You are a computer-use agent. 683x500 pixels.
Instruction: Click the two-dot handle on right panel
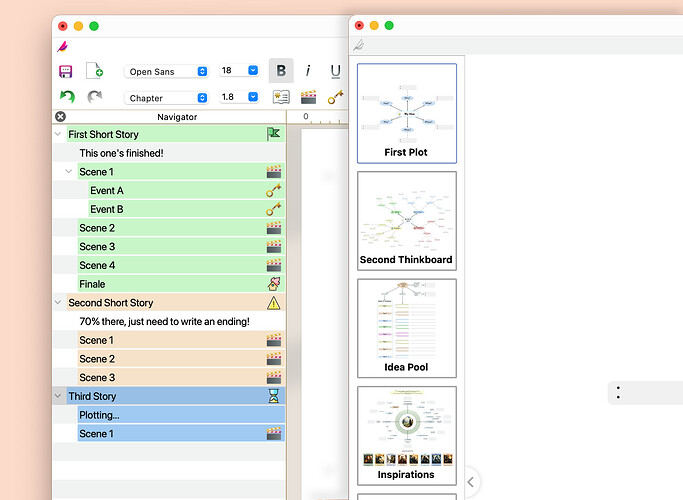[x=618, y=392]
